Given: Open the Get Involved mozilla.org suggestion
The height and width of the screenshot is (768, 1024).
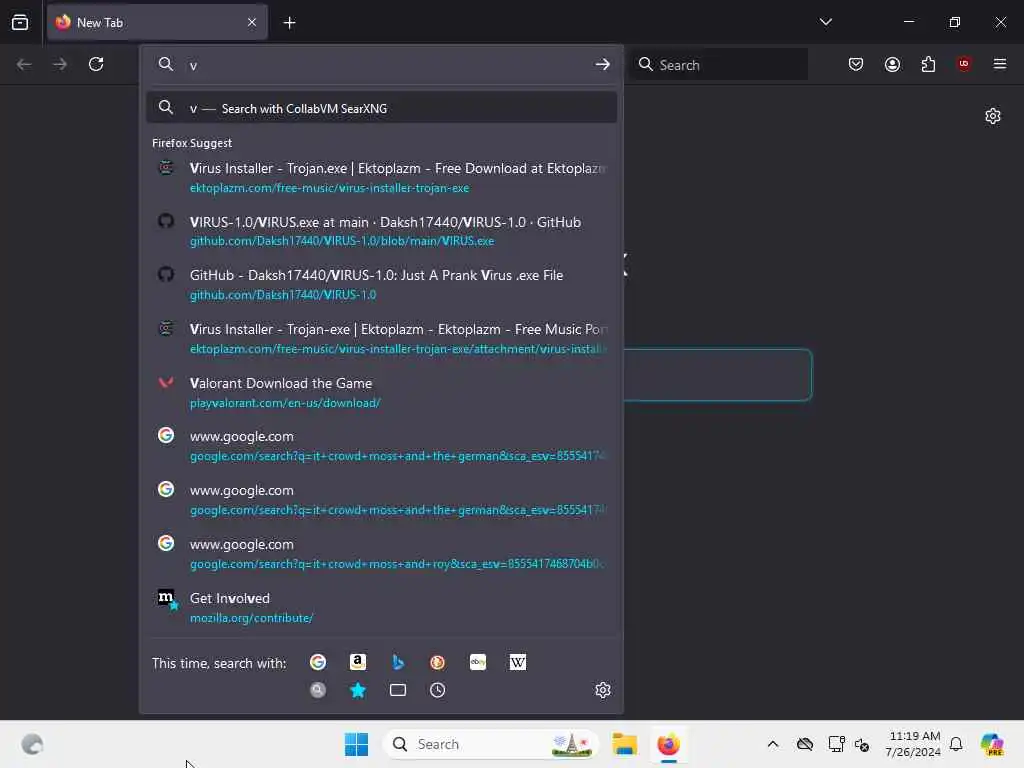Looking at the screenshot, I should 381,607.
